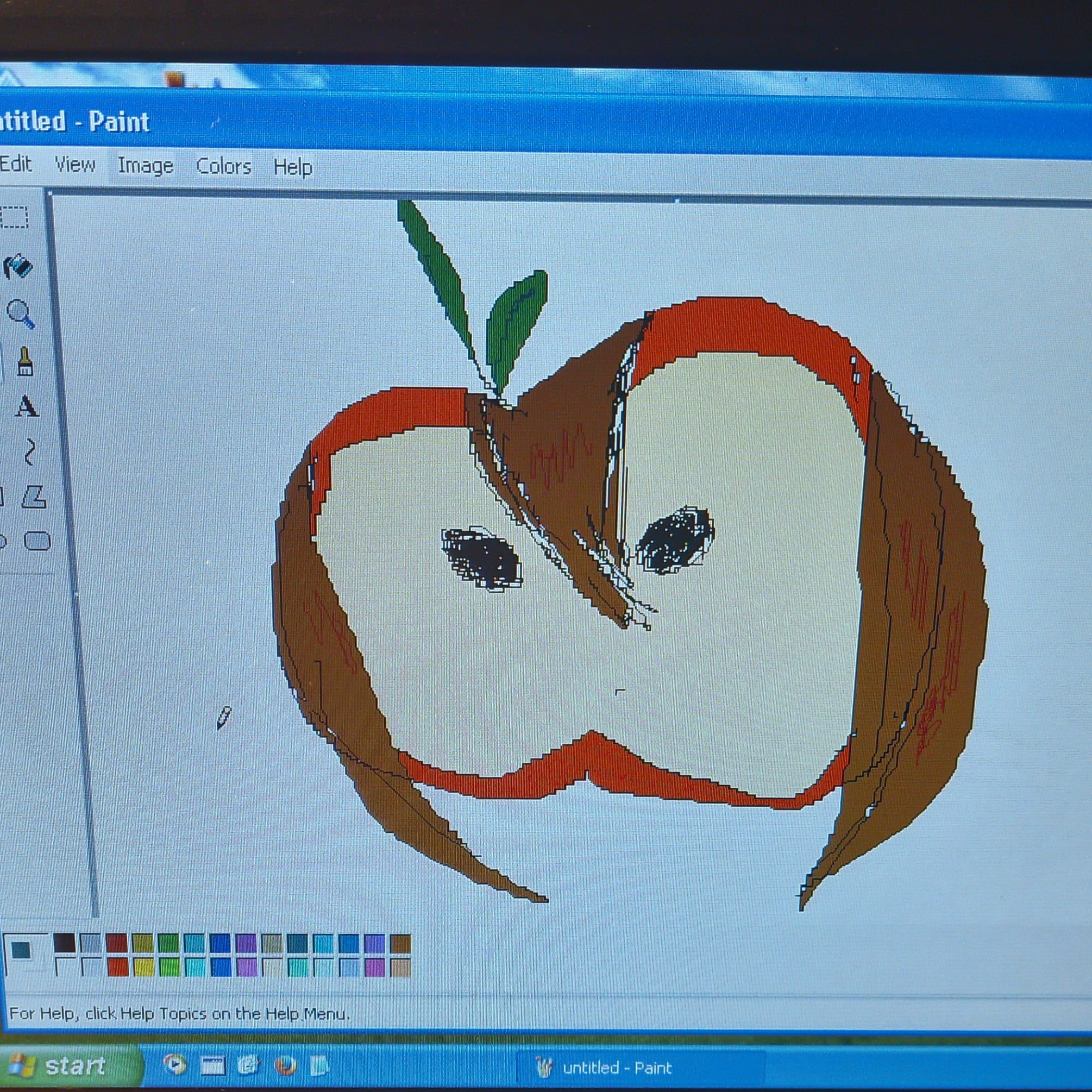Launch Firefox from Quick Launch

click(285, 1065)
